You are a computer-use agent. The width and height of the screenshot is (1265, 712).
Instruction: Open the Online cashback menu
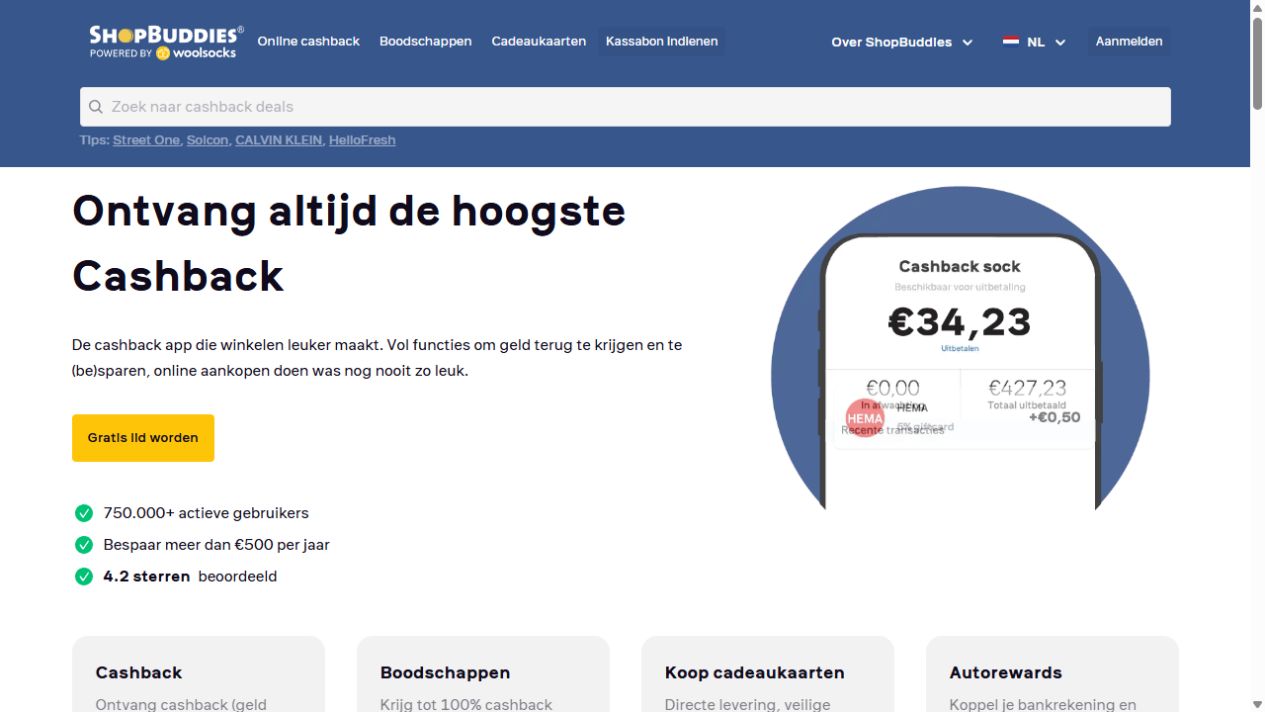(x=308, y=41)
